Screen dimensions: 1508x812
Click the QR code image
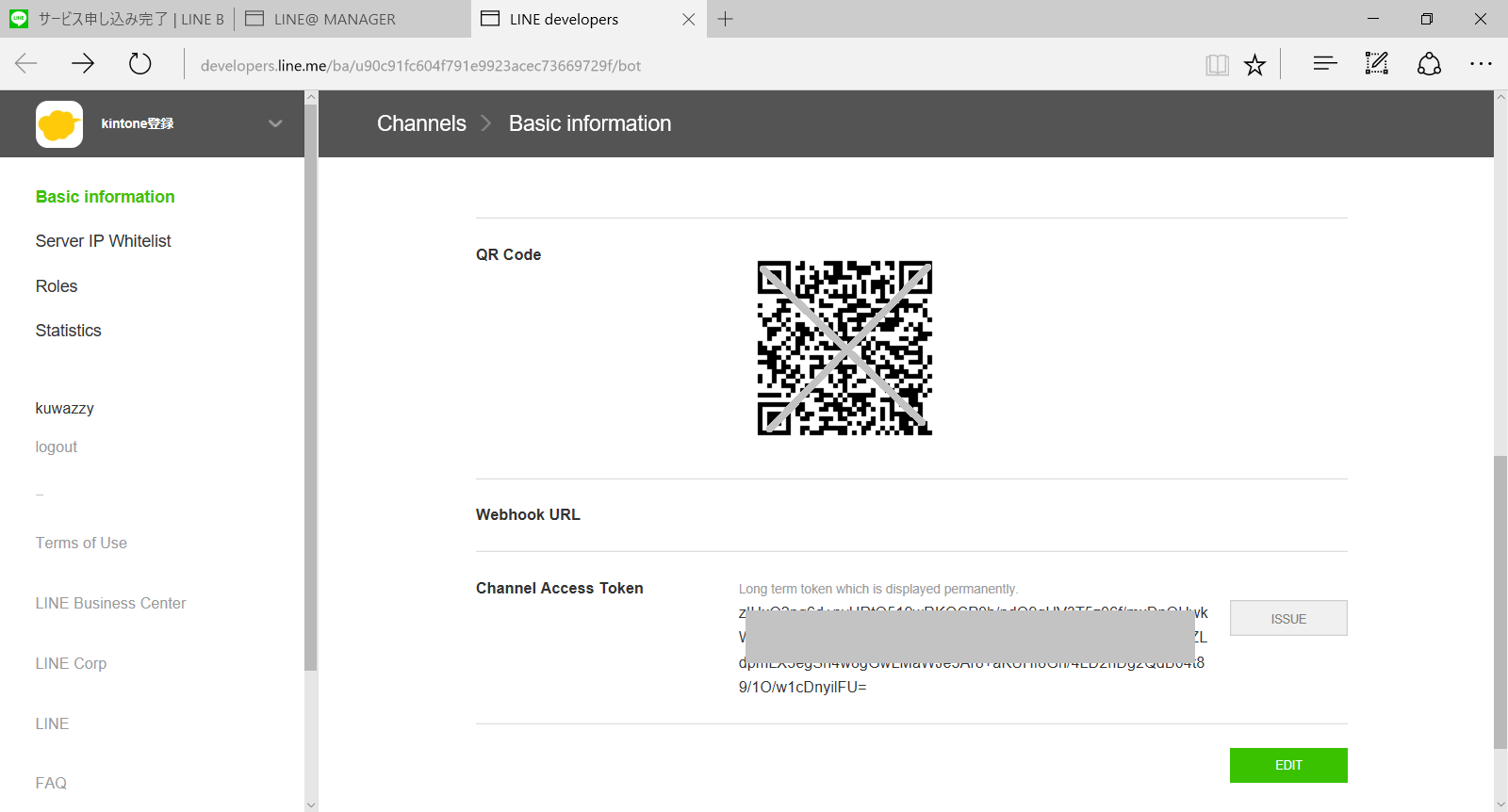coord(844,348)
